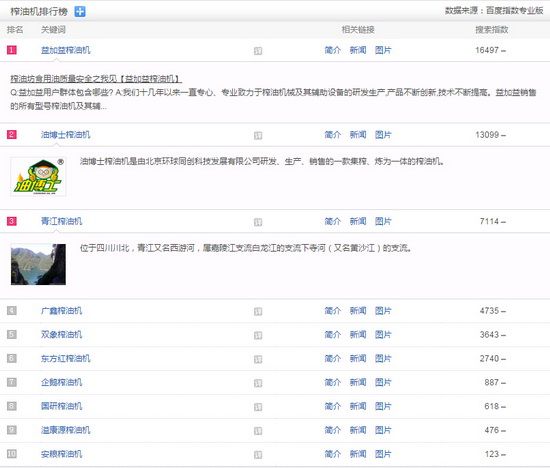The width and height of the screenshot is (550, 468).
Task: Click 图片 for 油博士榨油机
Action: pos(383,135)
